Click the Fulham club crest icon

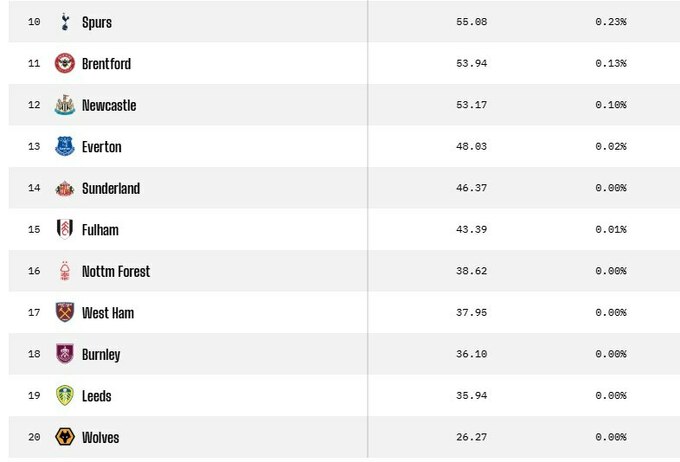[x=65, y=229]
